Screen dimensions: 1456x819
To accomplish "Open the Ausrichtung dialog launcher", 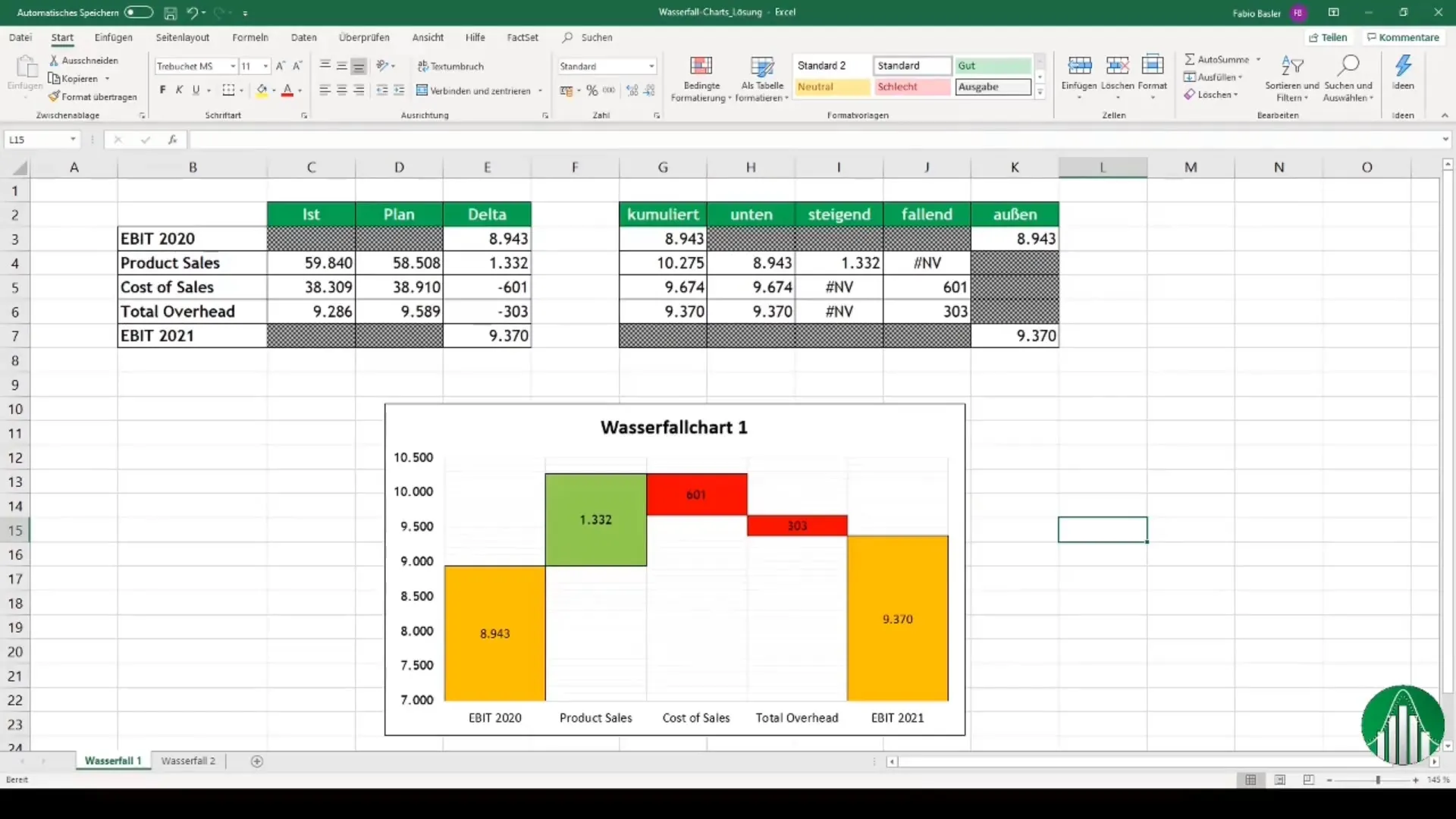I will pos(545,116).
